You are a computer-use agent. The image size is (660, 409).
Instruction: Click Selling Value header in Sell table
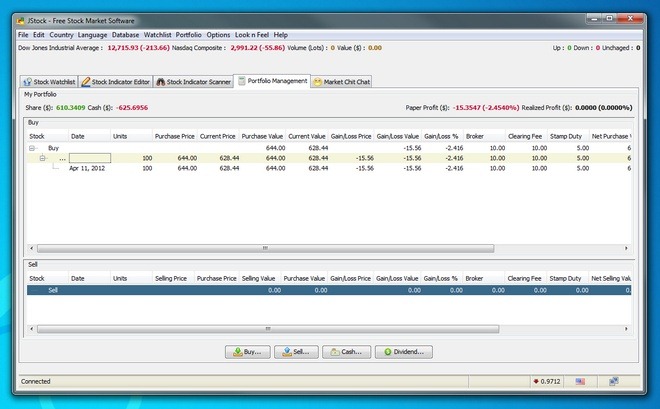[x=258, y=279]
